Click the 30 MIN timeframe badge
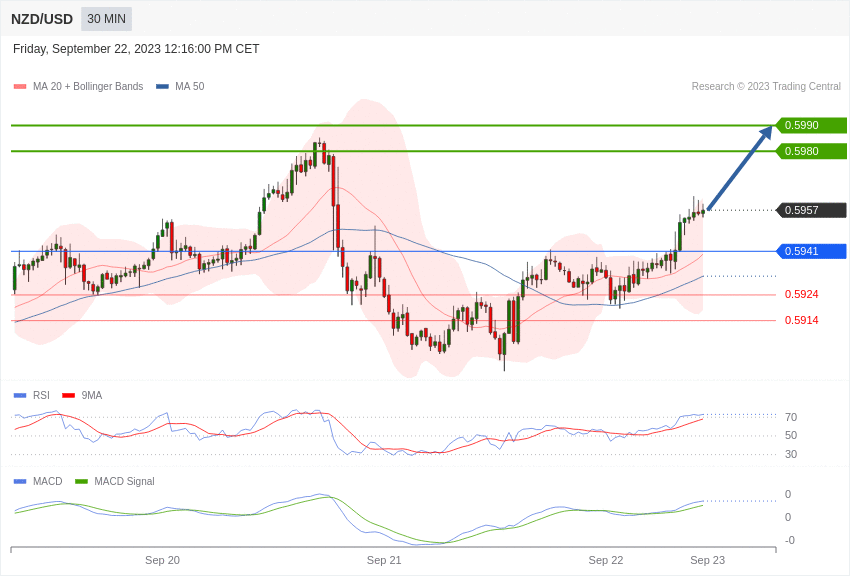Image resolution: width=850 pixels, height=576 pixels. tap(106, 19)
